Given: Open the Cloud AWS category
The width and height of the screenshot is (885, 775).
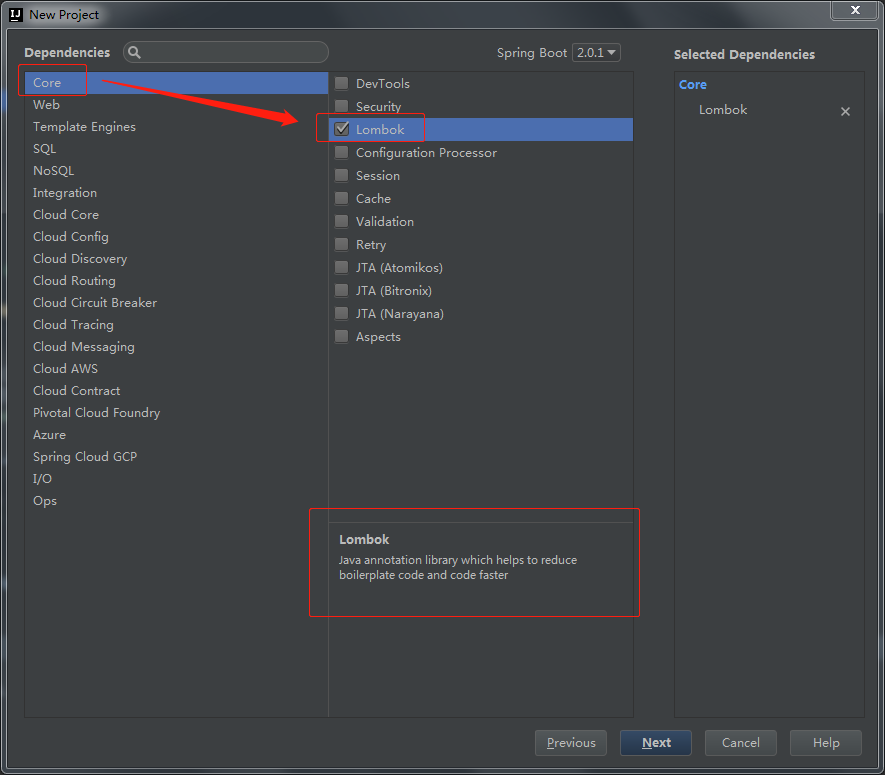Looking at the screenshot, I should pos(176,369).
